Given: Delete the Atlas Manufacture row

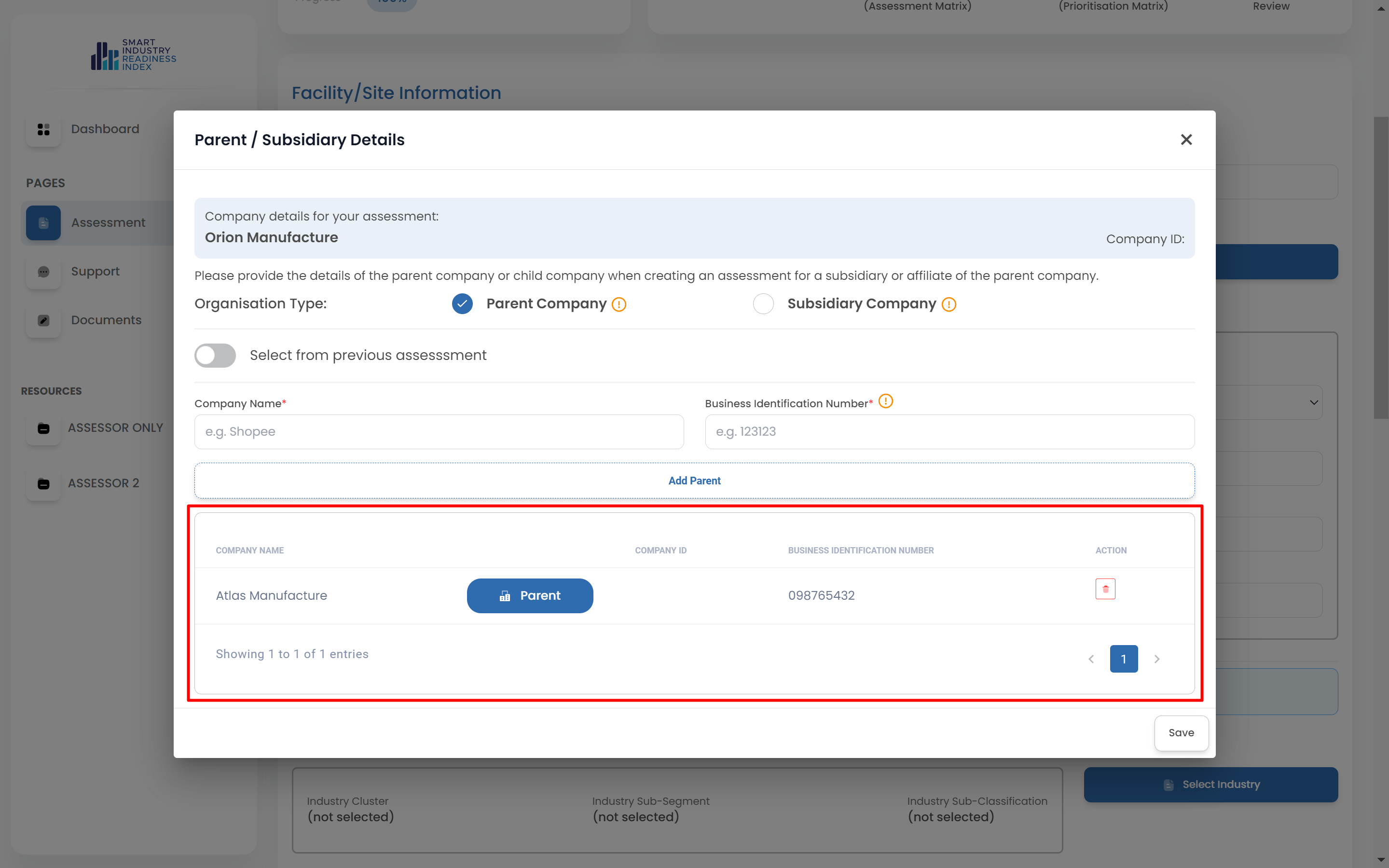Looking at the screenshot, I should click(x=1105, y=589).
